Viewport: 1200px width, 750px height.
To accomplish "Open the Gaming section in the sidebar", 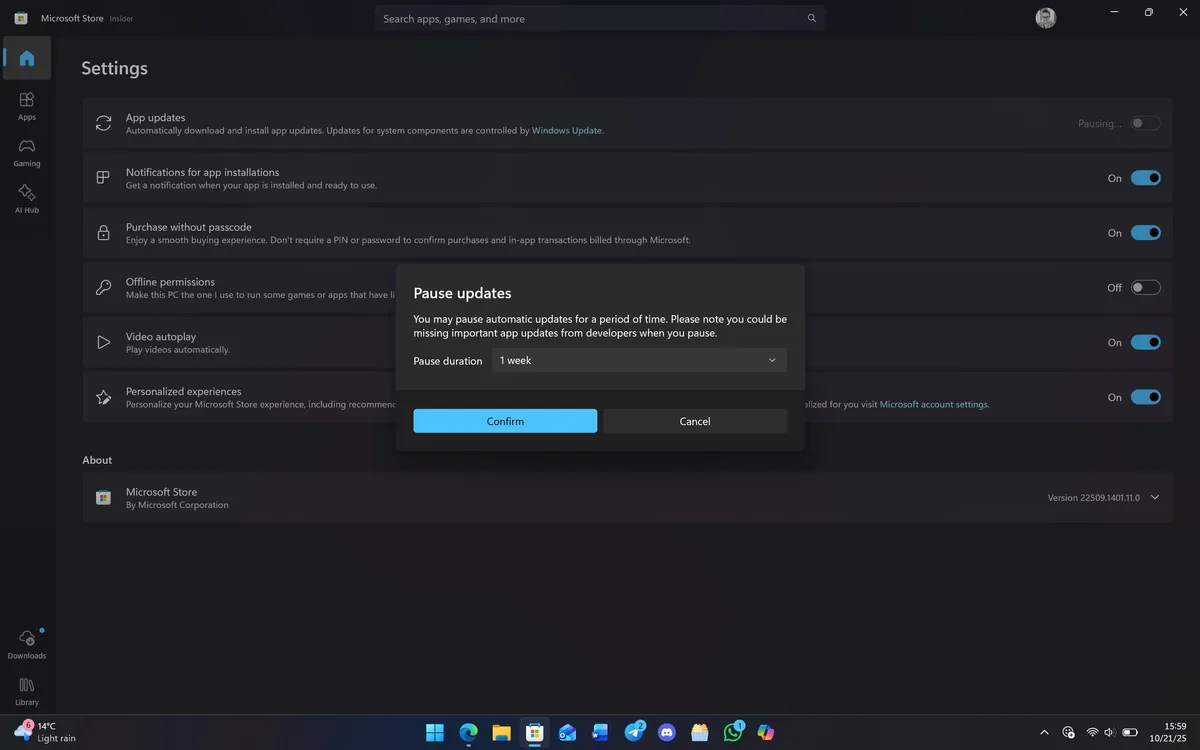I will [26, 153].
